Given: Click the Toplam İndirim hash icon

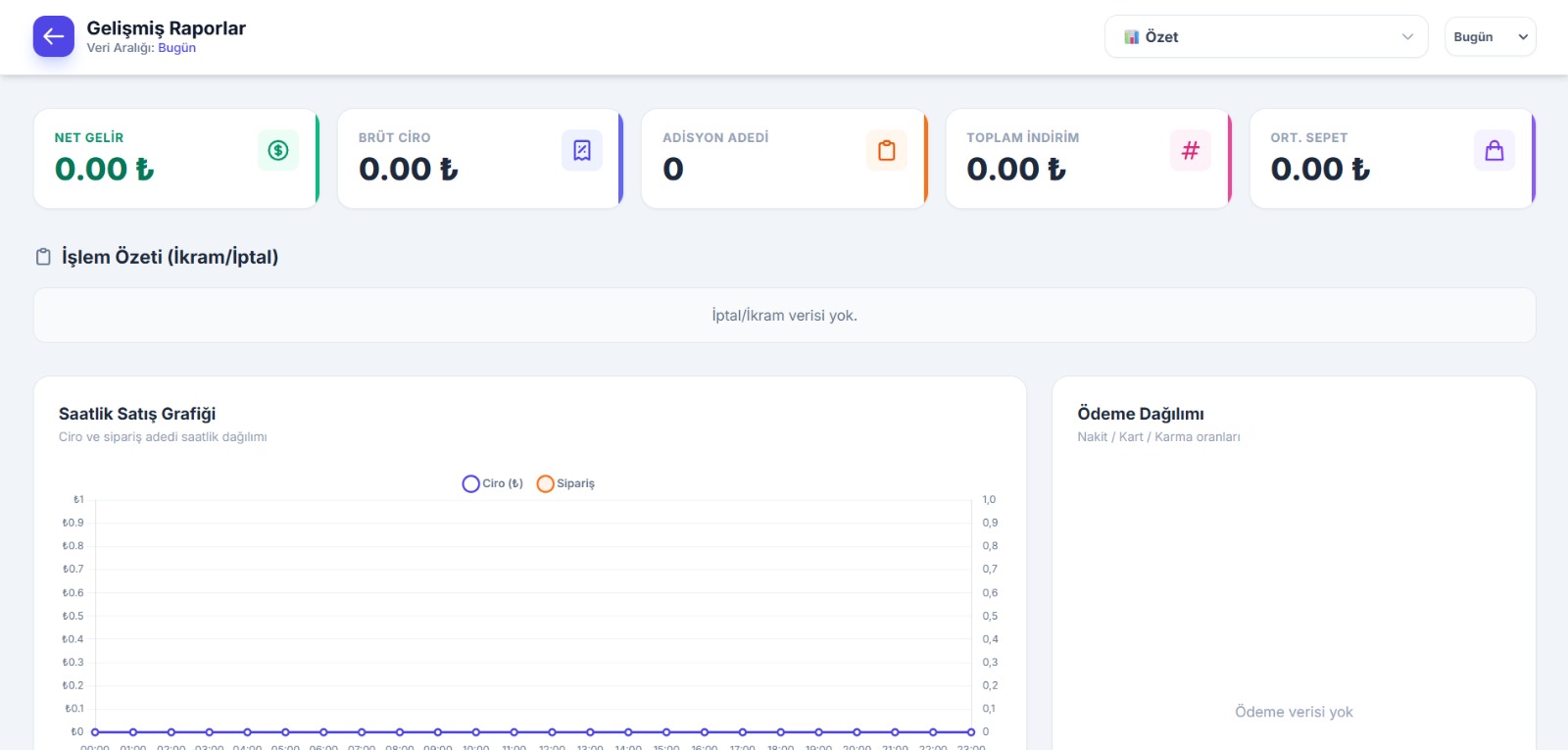Looking at the screenshot, I should pyautogui.click(x=1191, y=150).
